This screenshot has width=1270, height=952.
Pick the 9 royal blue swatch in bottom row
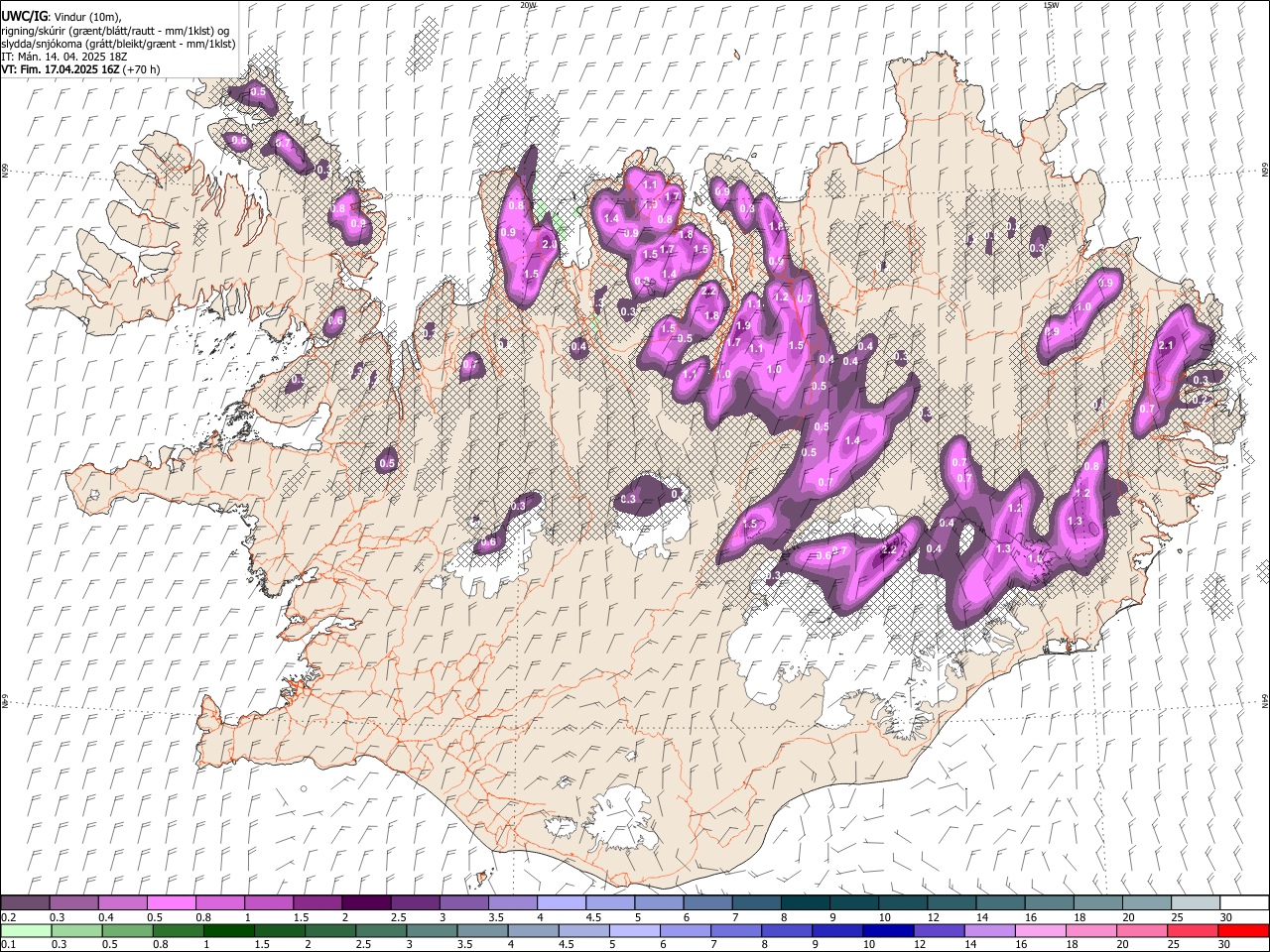coord(837,930)
